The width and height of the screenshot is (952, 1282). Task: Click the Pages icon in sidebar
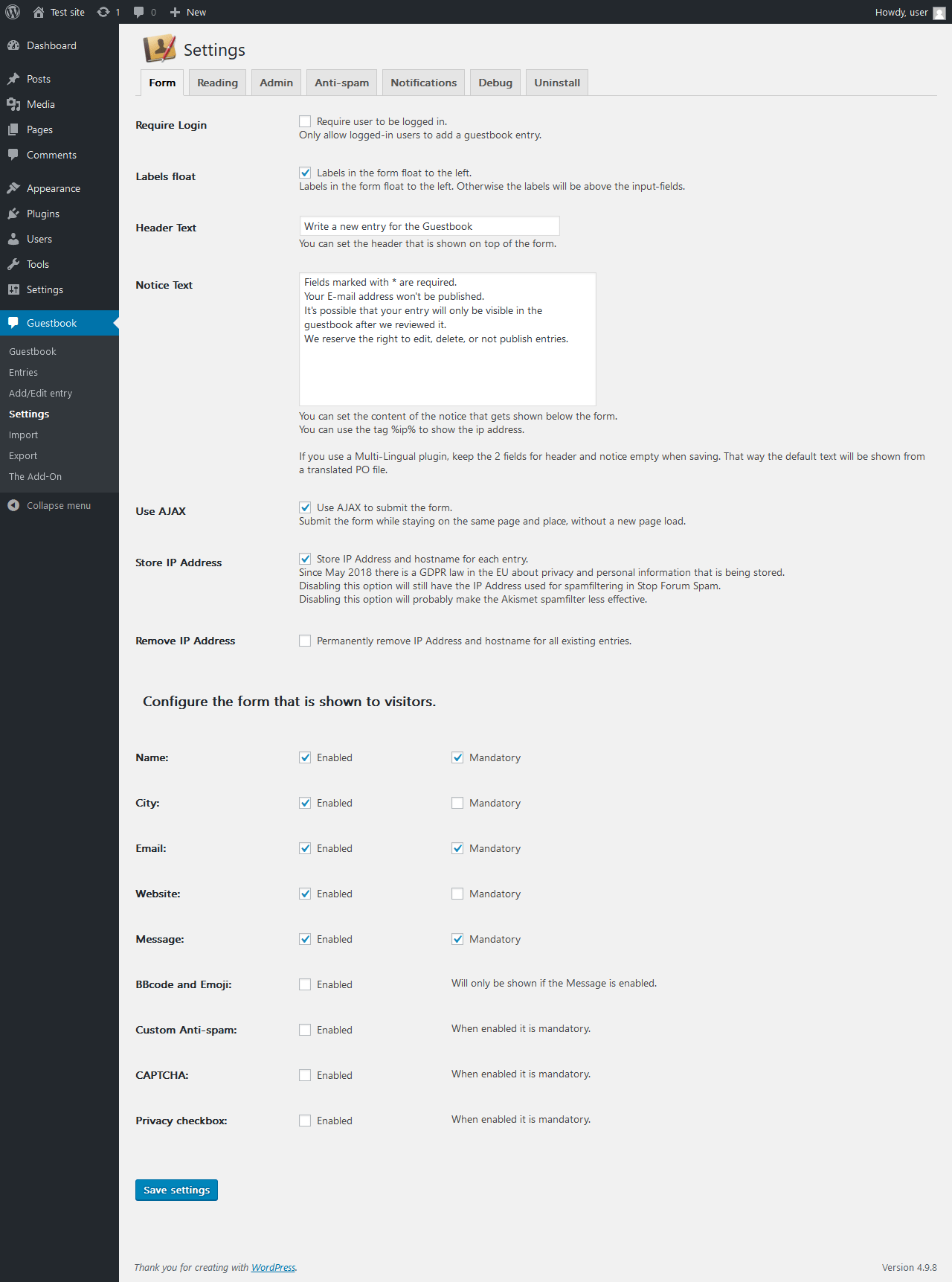tap(13, 129)
